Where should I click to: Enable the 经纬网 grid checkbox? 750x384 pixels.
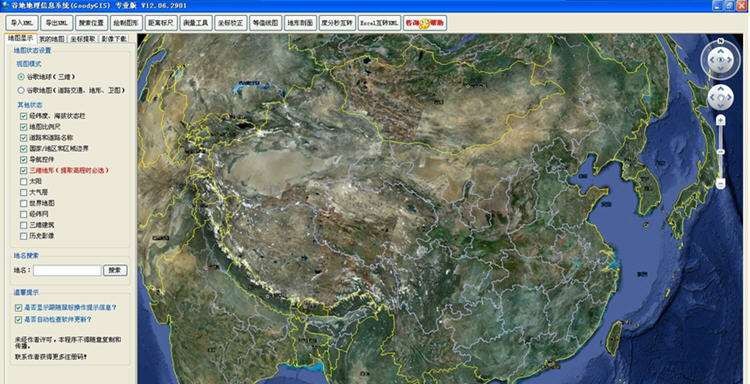tap(23, 214)
